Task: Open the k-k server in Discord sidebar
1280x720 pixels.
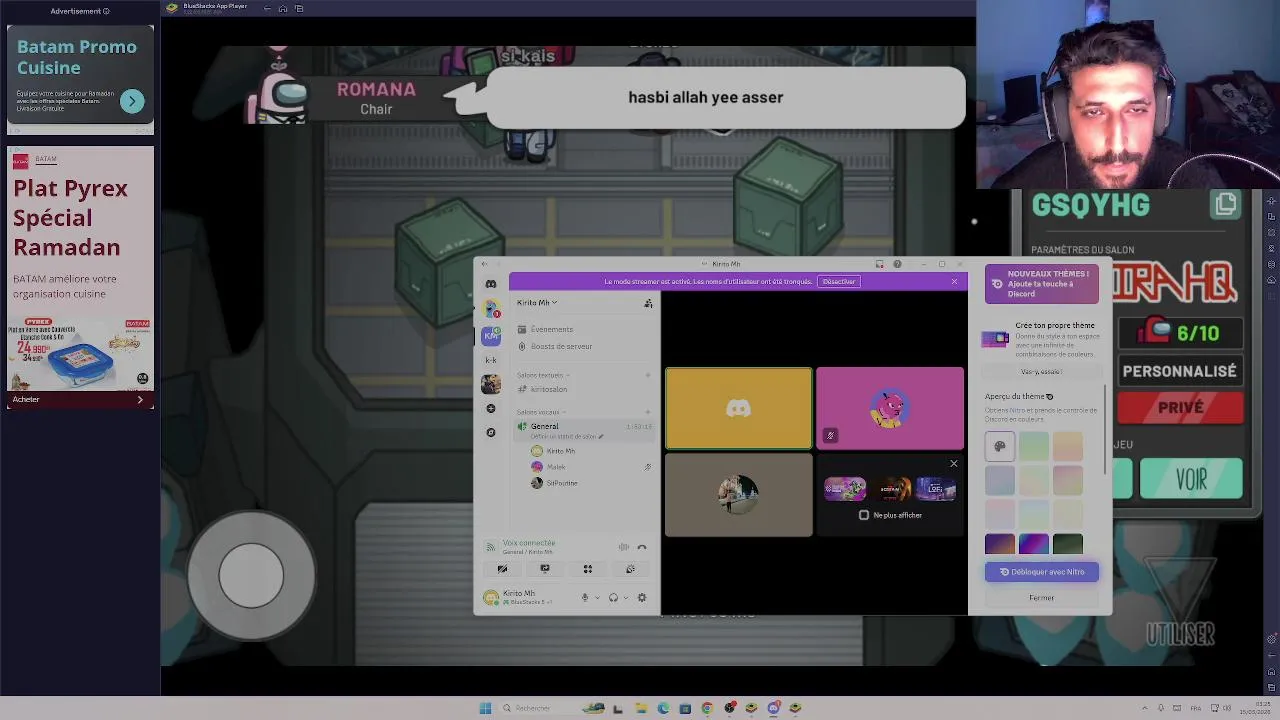Action: click(x=491, y=360)
